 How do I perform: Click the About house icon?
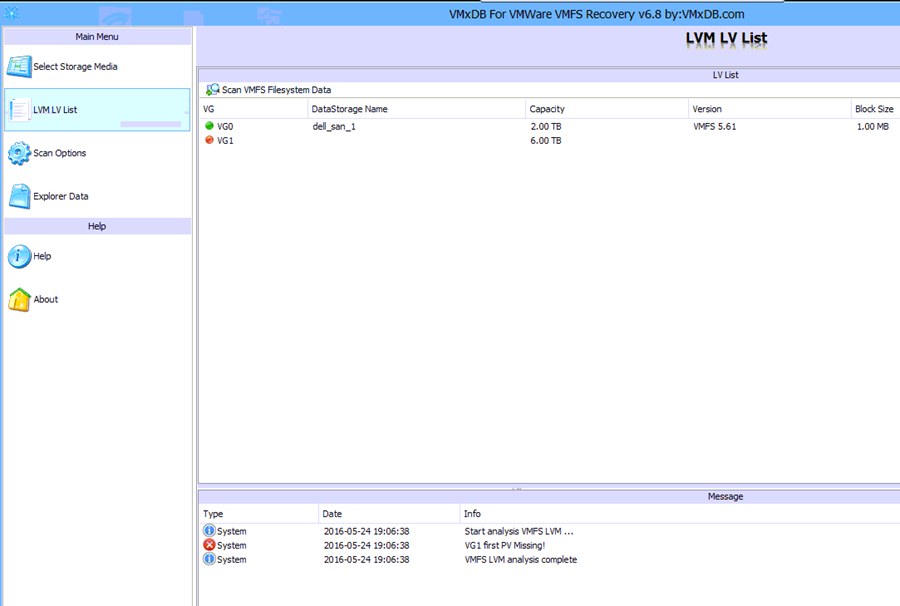(19, 300)
